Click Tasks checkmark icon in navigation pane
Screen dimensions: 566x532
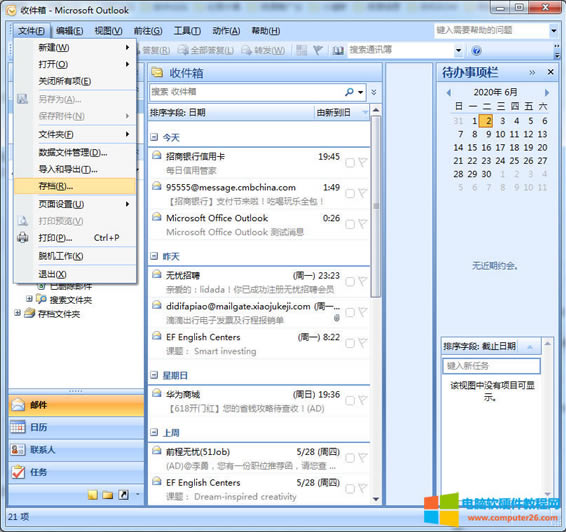pyautogui.click(x=18, y=472)
